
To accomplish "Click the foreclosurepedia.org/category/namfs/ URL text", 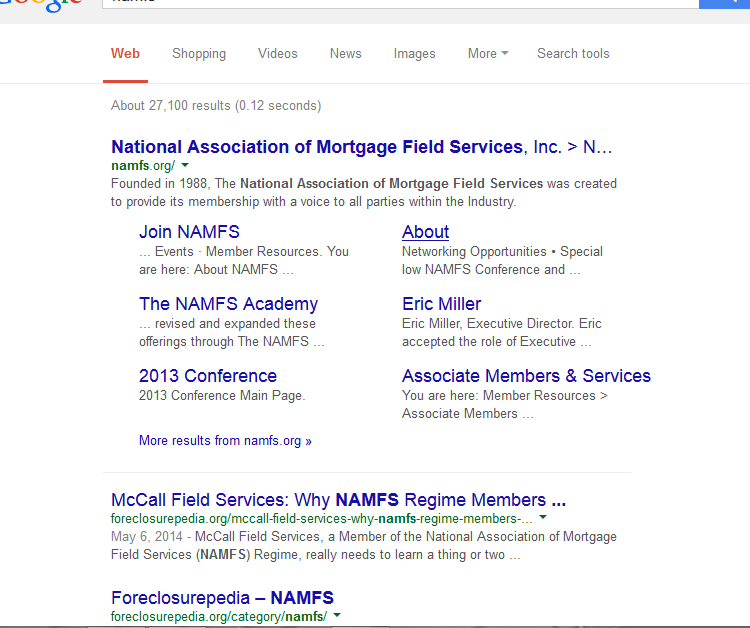I will click(x=219, y=617).
